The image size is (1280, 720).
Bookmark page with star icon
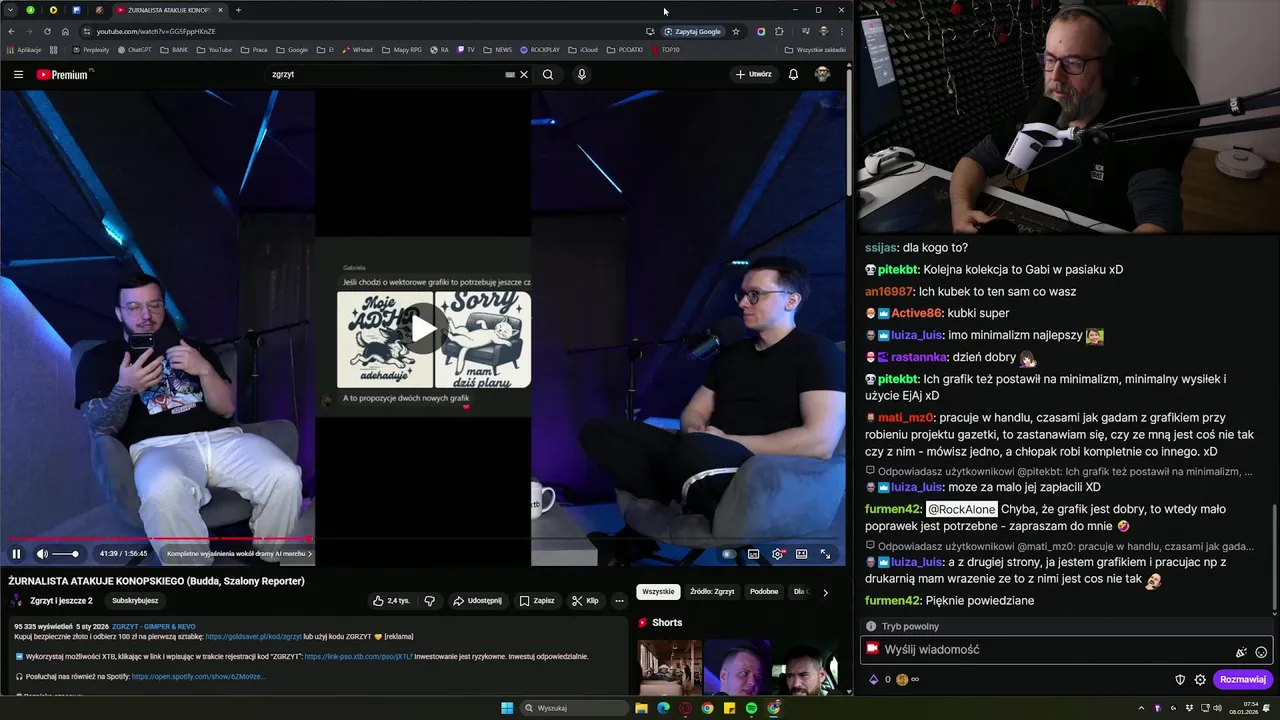[x=736, y=31]
